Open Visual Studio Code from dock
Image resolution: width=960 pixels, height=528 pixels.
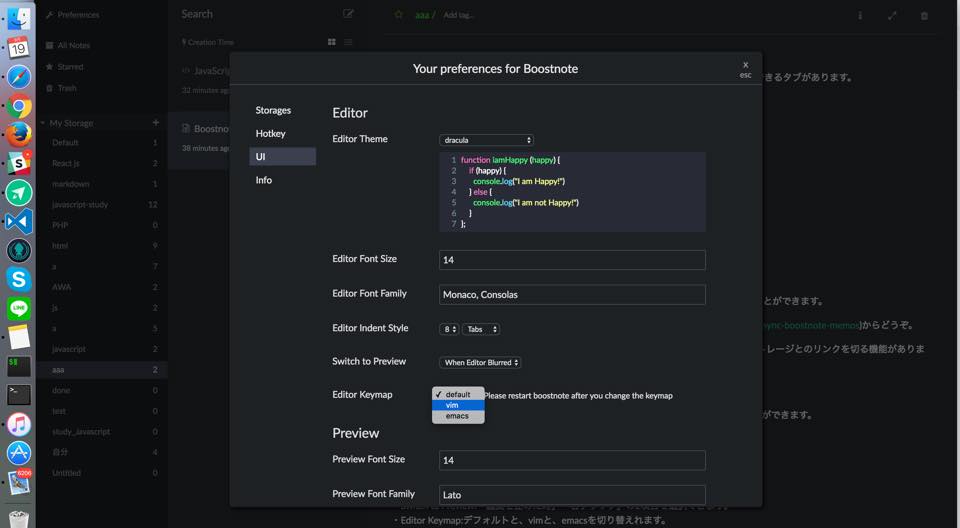18,221
